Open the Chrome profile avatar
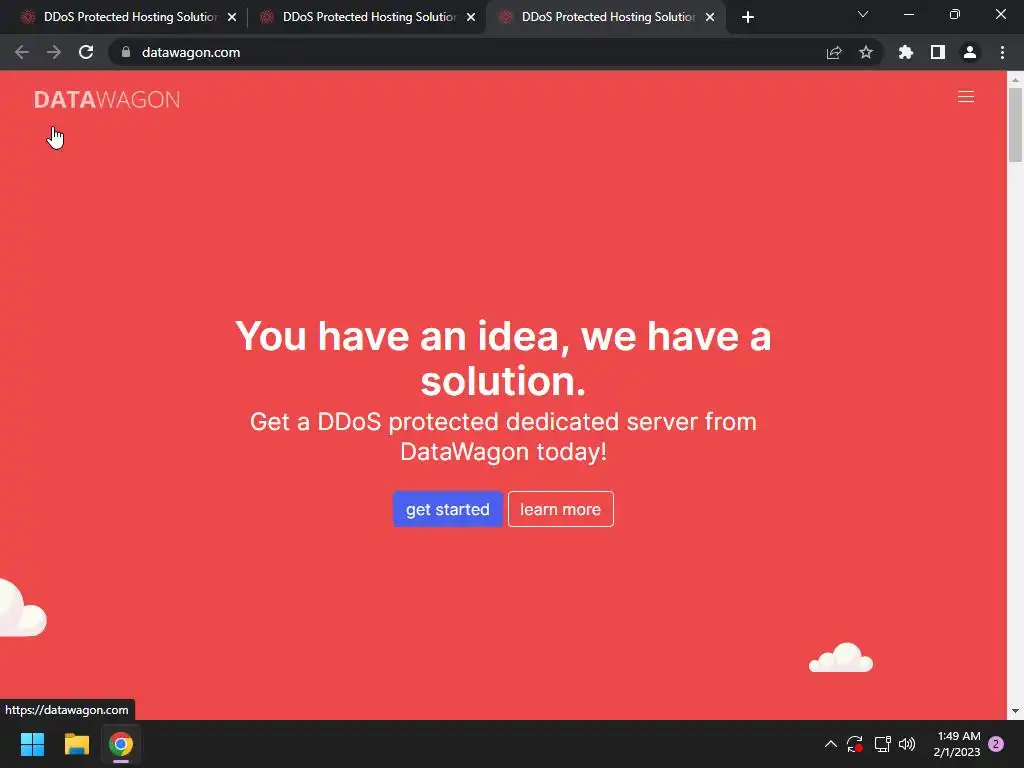The image size is (1024, 768). pyautogui.click(x=970, y=52)
